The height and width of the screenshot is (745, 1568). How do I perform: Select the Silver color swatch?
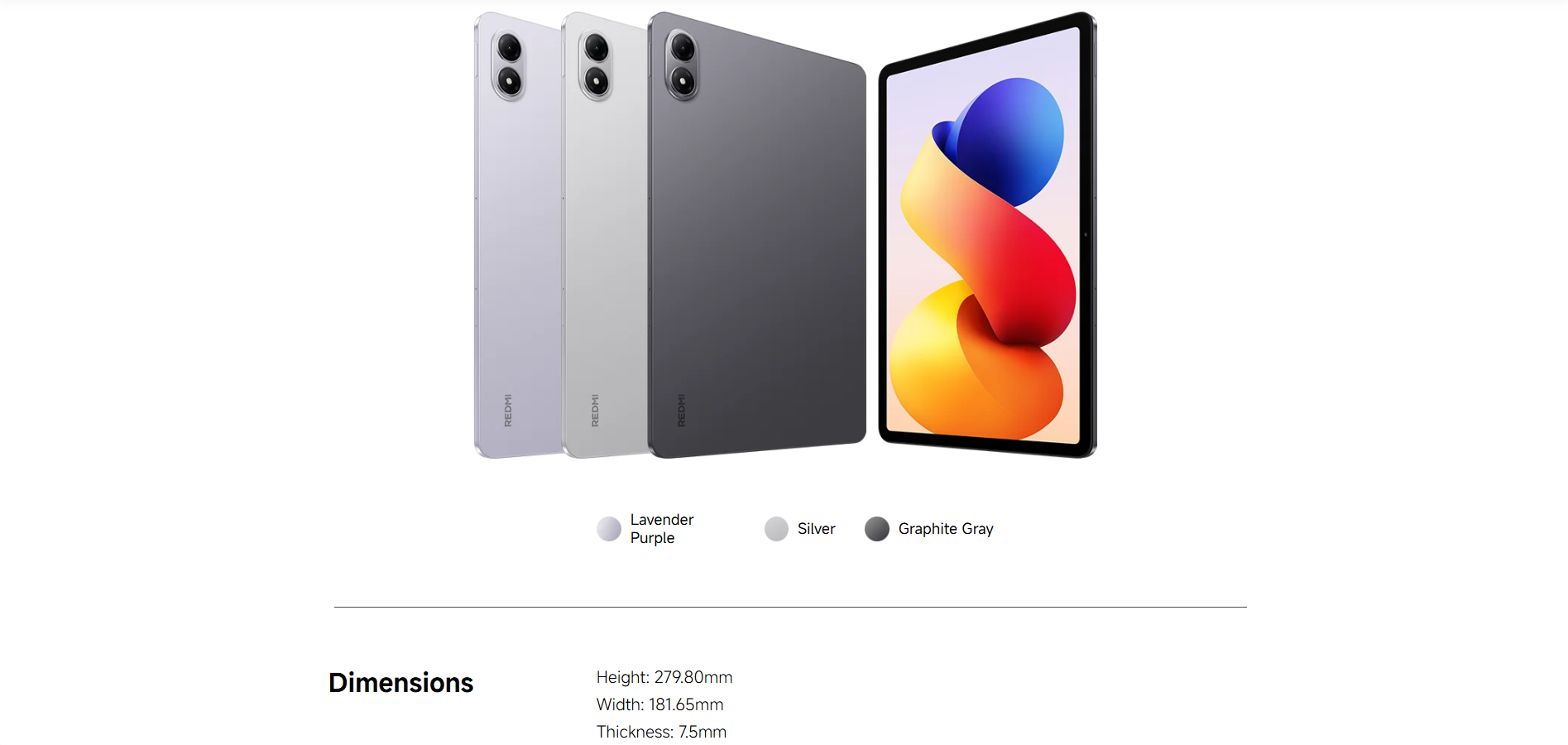(x=776, y=529)
